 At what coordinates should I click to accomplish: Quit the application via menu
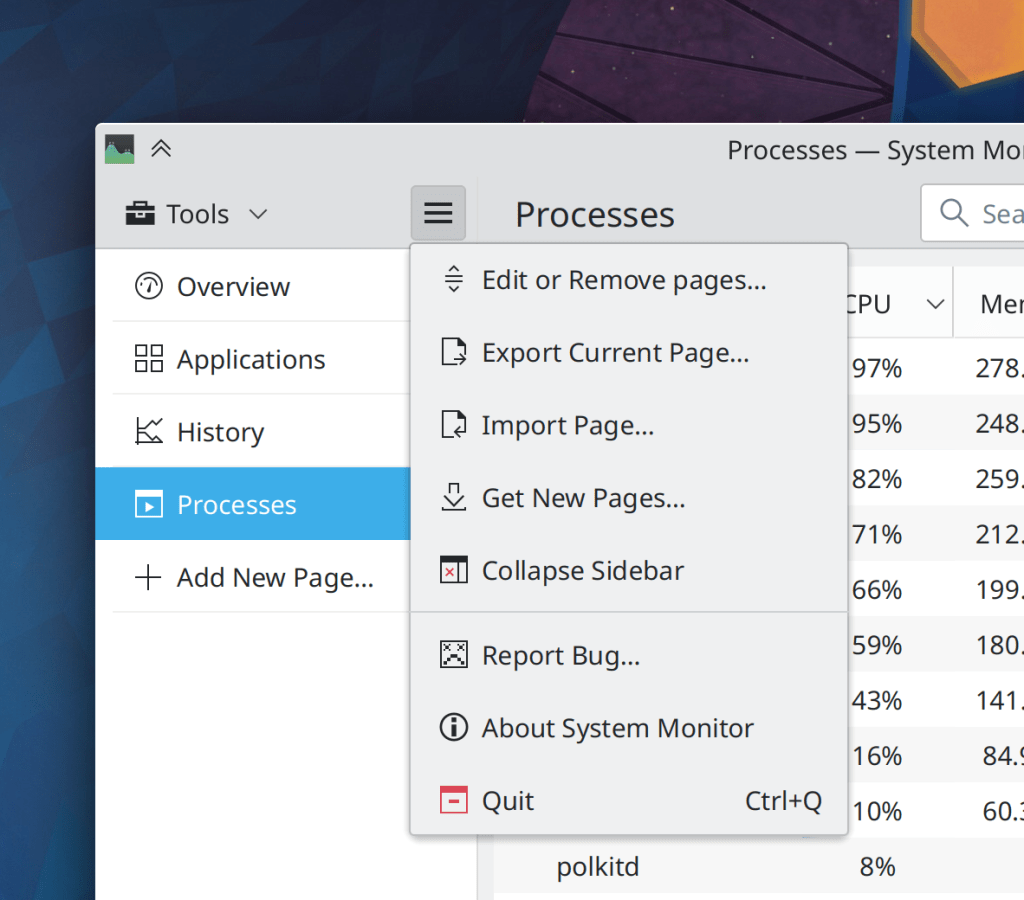click(x=508, y=801)
